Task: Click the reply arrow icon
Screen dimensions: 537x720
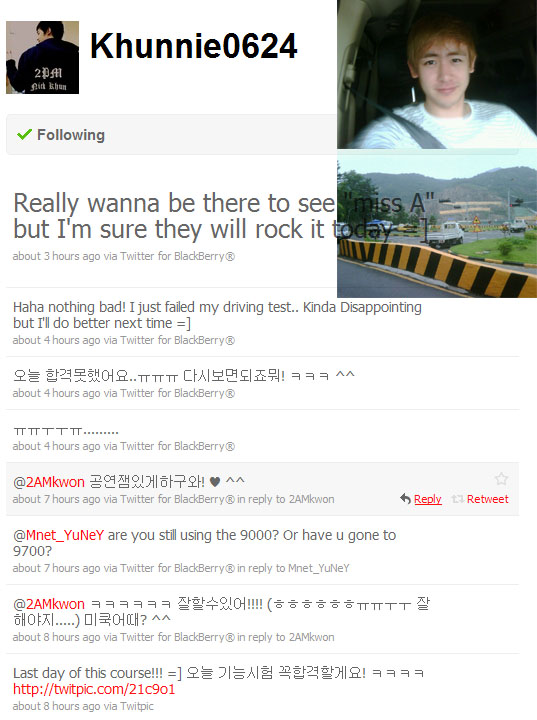Action: pos(405,499)
